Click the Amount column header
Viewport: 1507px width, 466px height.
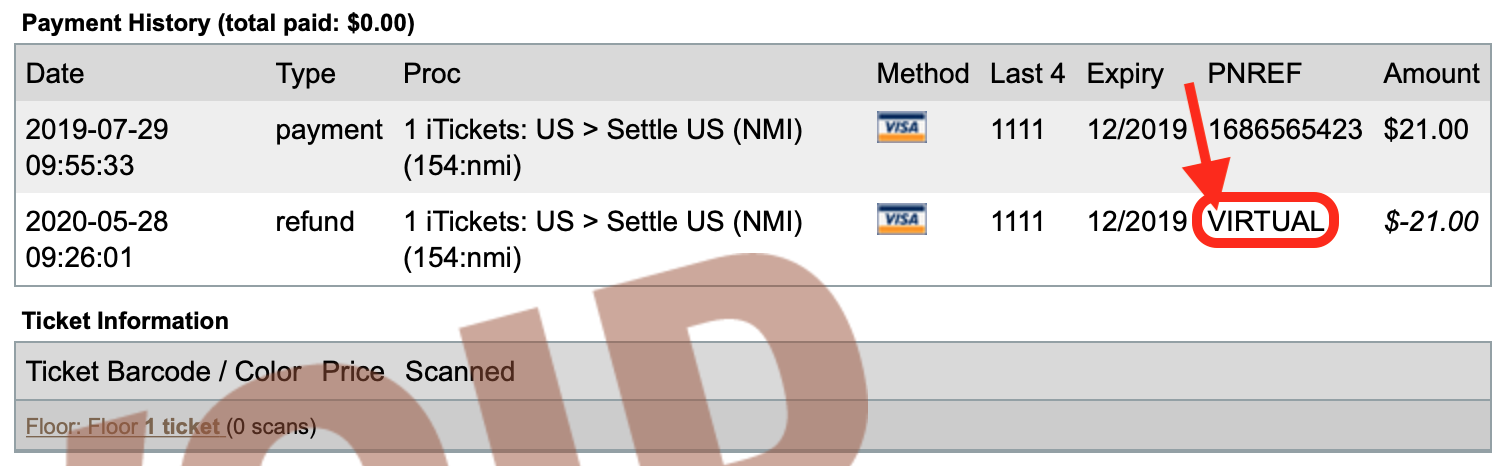(x=1431, y=74)
